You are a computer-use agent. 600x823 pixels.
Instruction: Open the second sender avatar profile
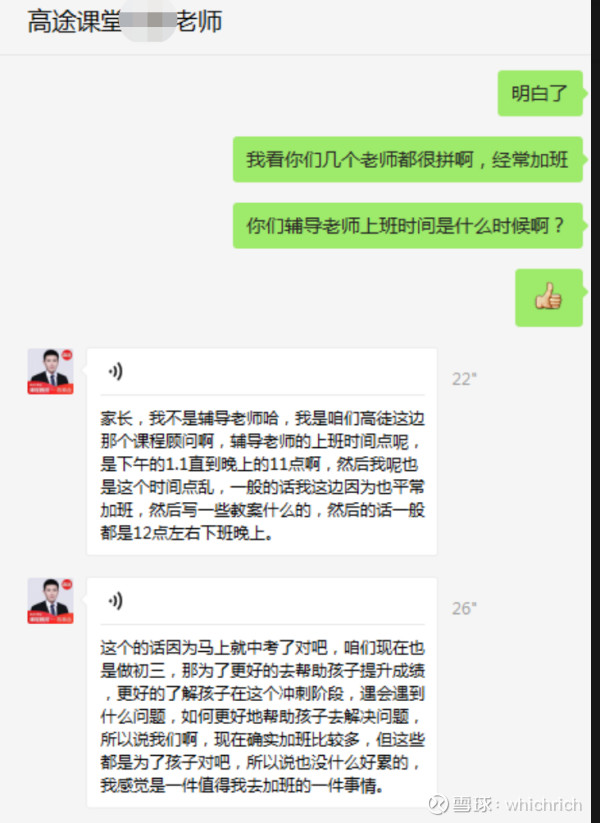50,600
